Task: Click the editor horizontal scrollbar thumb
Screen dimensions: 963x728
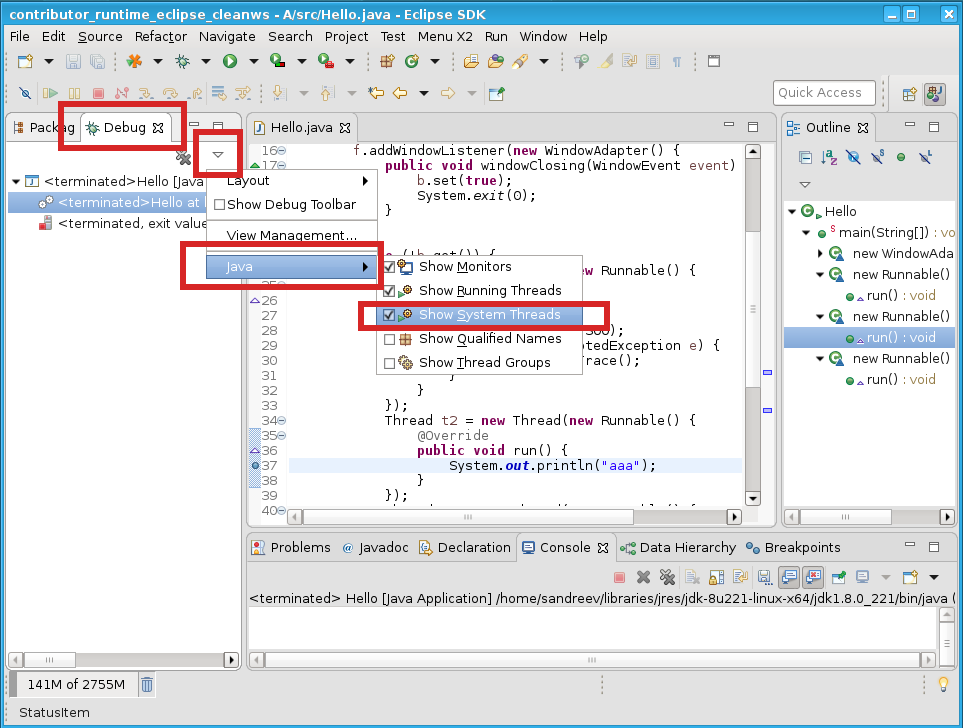Action: point(468,517)
